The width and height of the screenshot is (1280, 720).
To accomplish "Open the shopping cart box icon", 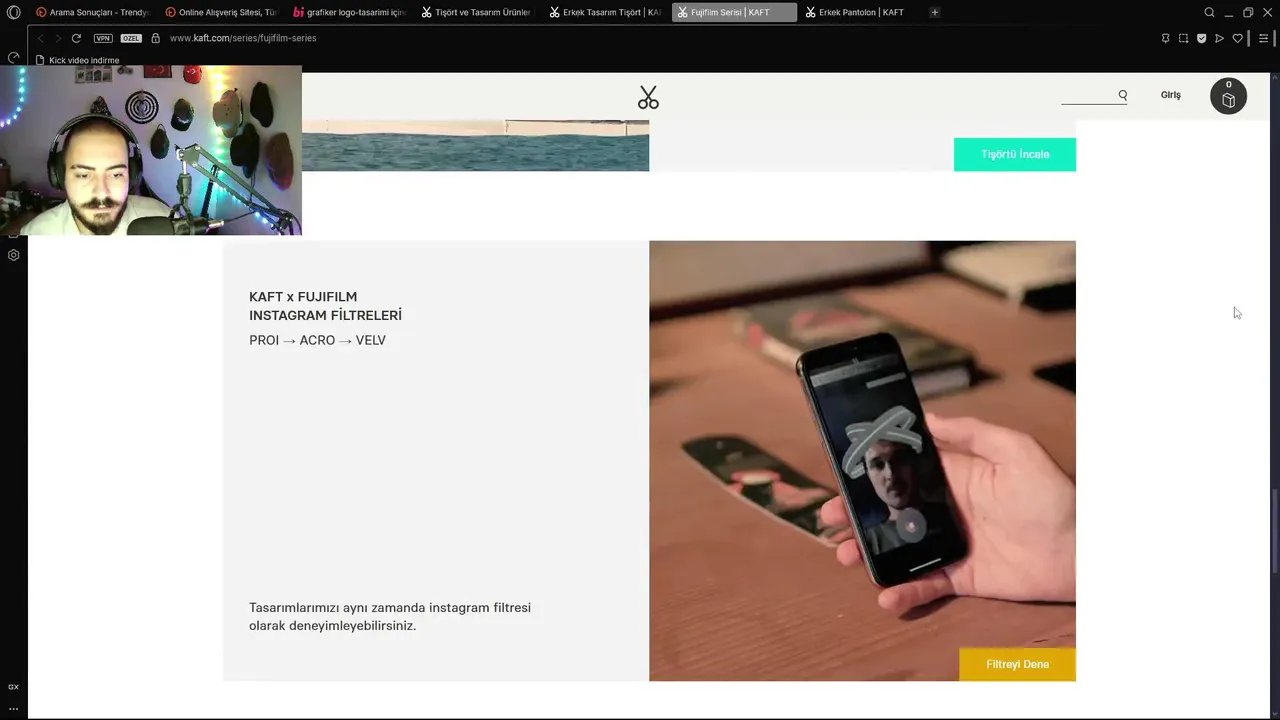I will tap(1228, 96).
